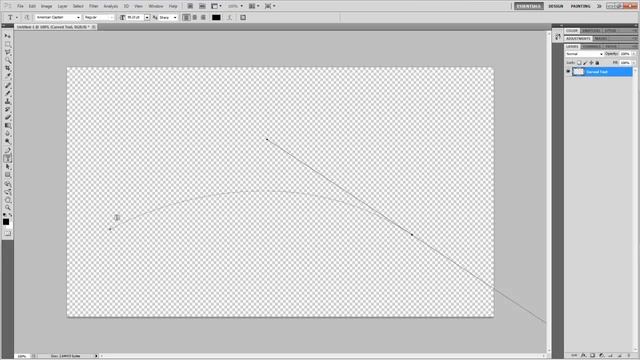Viewport: 640px width, 360px height.
Task: Add a layer style with fx icon
Action: point(583,356)
